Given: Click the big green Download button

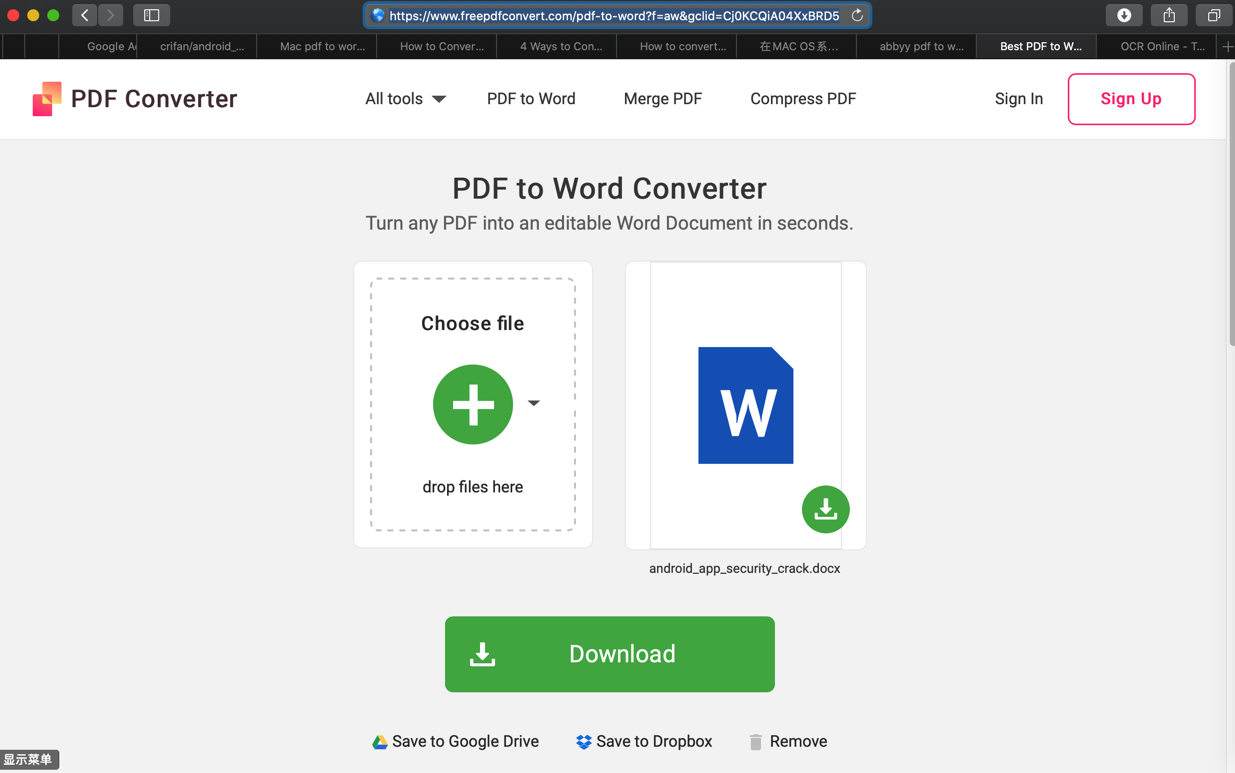Looking at the screenshot, I should (x=610, y=654).
